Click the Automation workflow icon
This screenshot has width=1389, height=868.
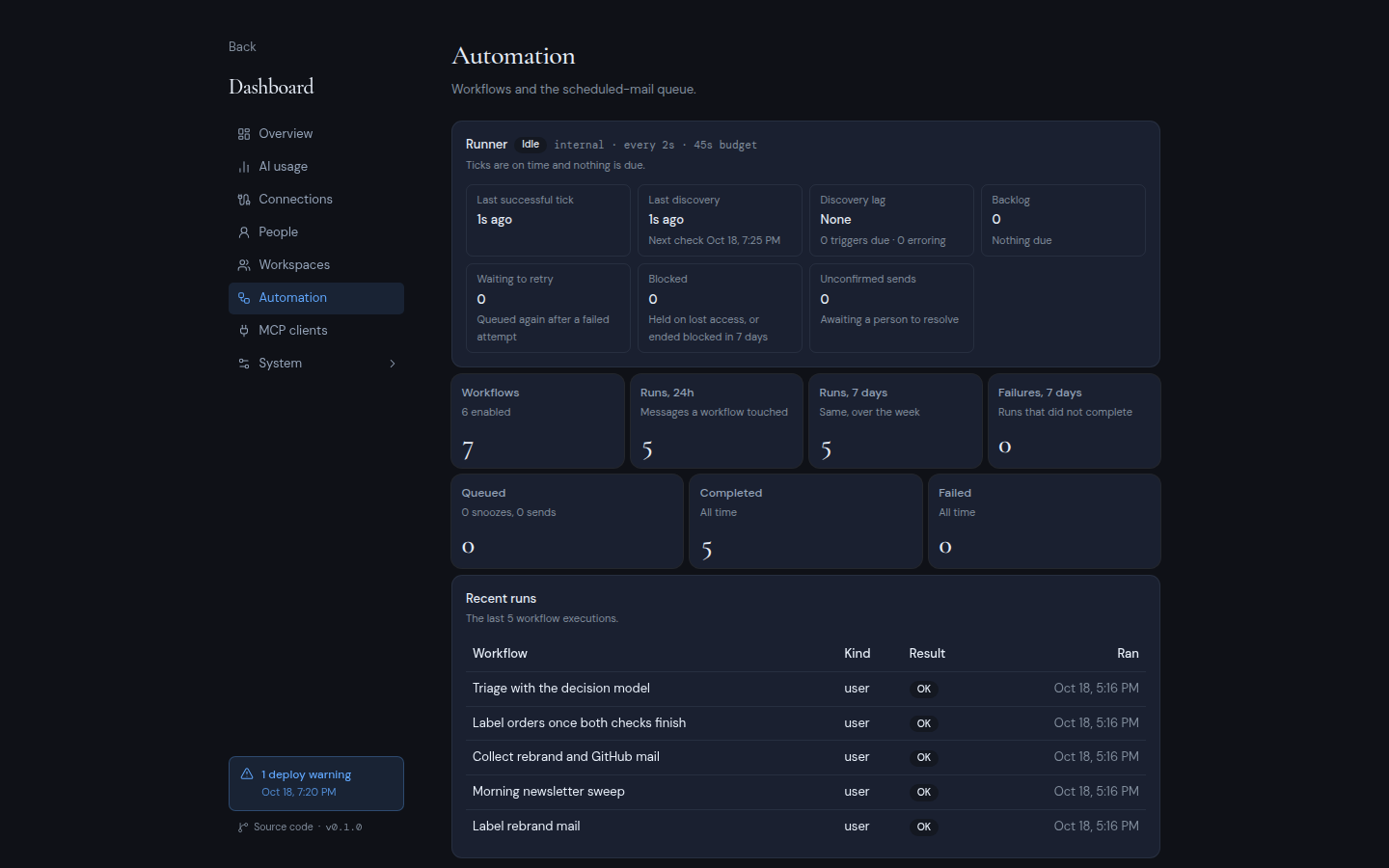[244, 298]
